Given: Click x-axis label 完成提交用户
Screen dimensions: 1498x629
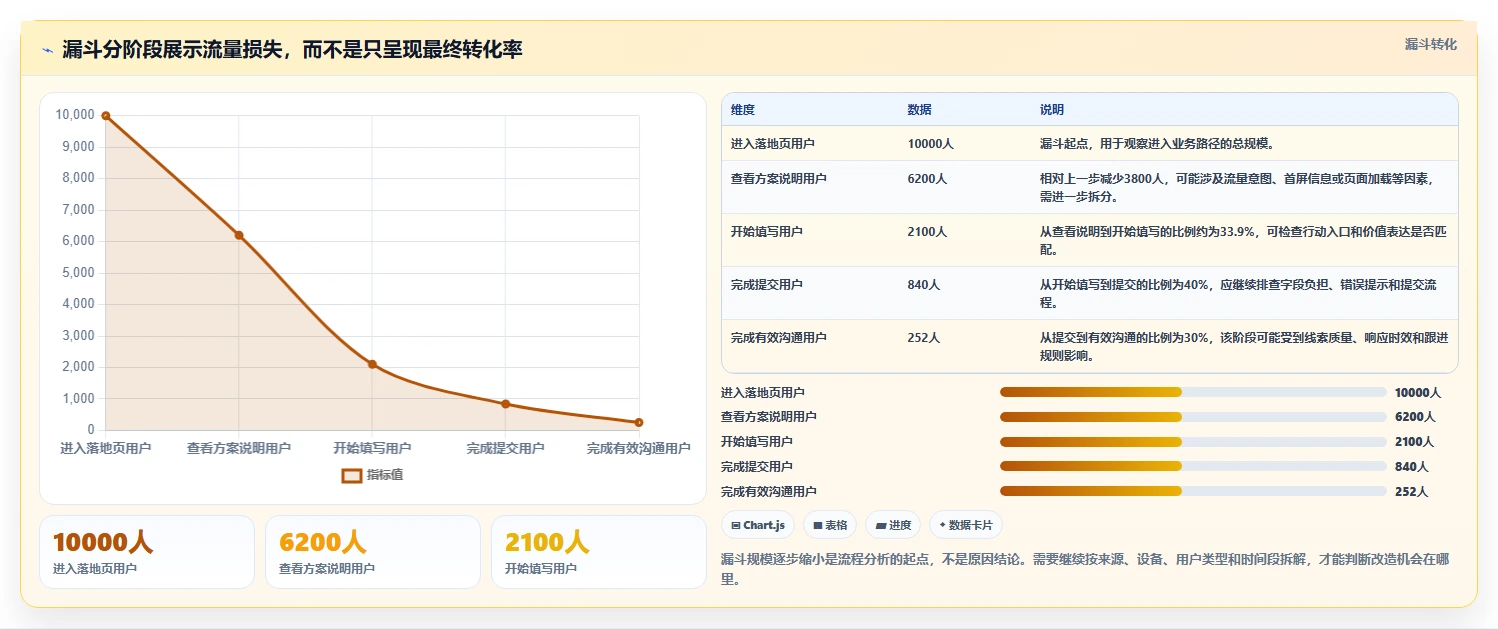Looking at the screenshot, I should pyautogui.click(x=505, y=449).
